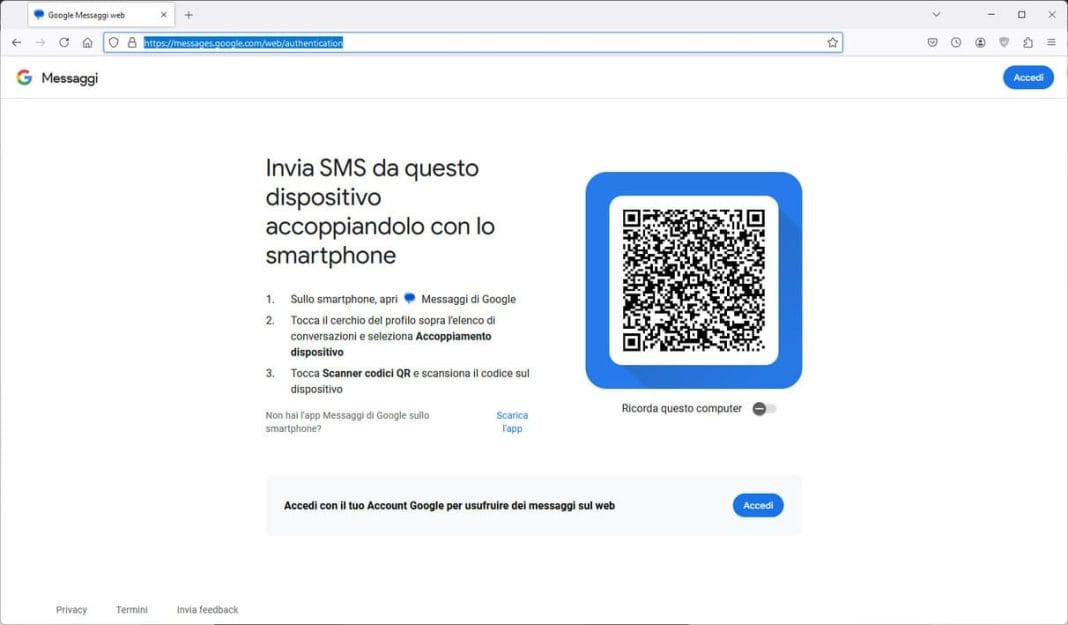Screen dimensions: 1068x625
Task: Select the Google Messaggi web tab
Action: 101,14
